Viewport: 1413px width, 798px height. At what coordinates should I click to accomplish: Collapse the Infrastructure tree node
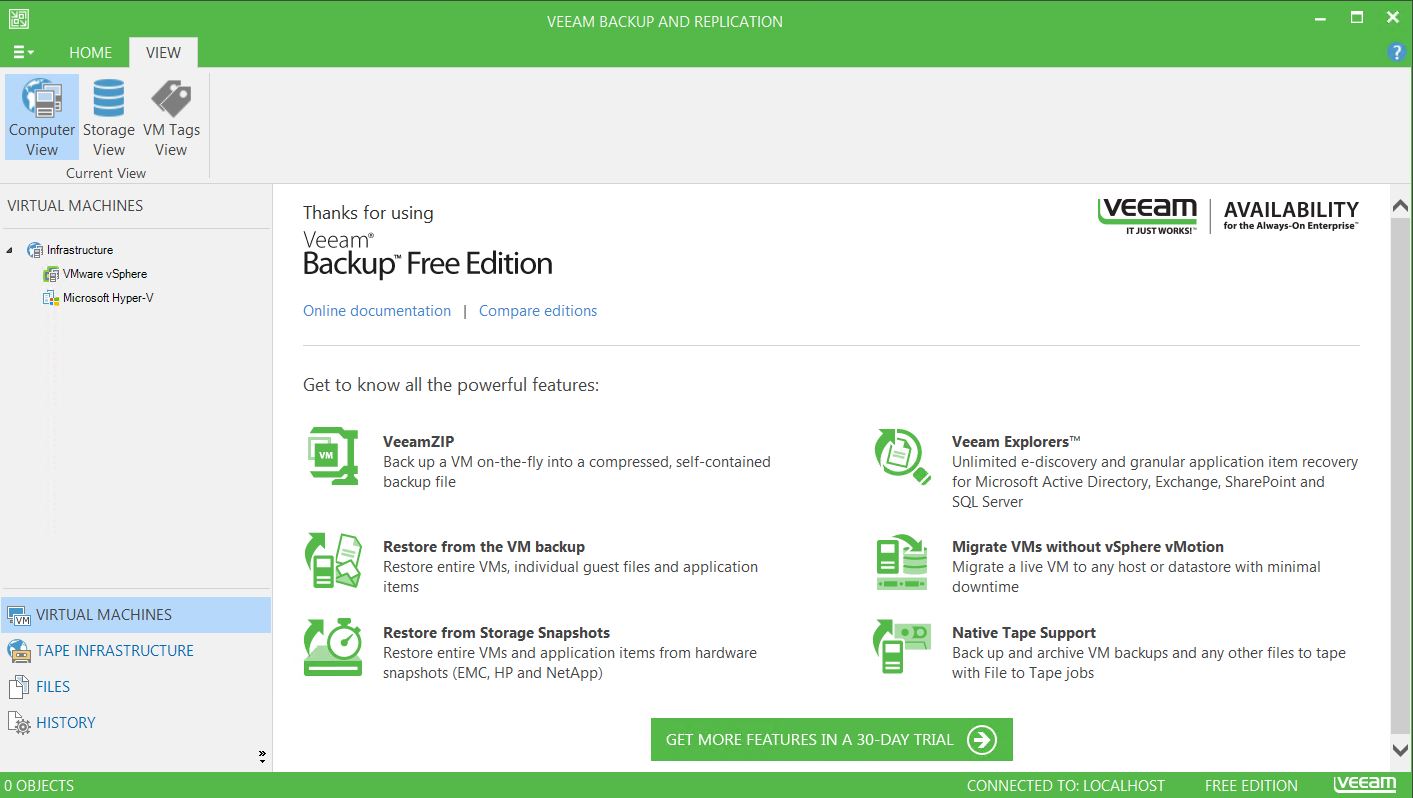pyautogui.click(x=10, y=250)
